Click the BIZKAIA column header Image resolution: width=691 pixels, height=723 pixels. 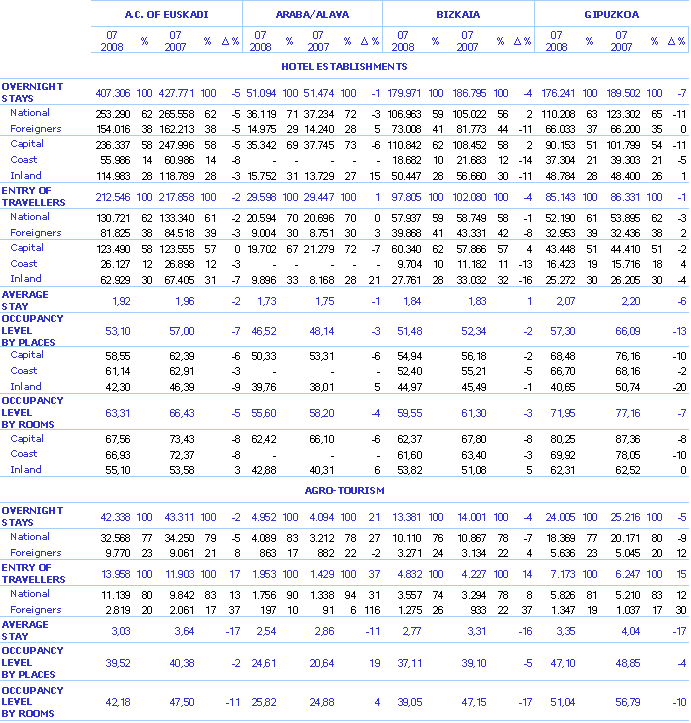[x=459, y=14]
